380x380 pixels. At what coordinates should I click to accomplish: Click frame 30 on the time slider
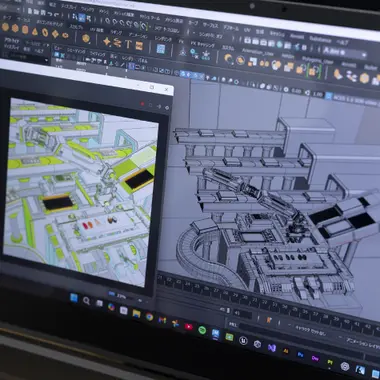[246, 297]
